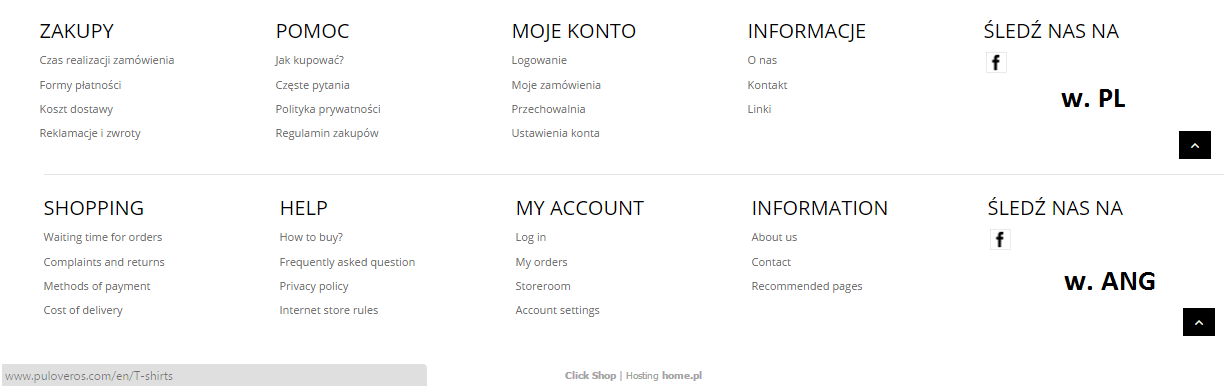Open Czas realizacji zamówienia link
The image size is (1226, 391).
click(107, 60)
